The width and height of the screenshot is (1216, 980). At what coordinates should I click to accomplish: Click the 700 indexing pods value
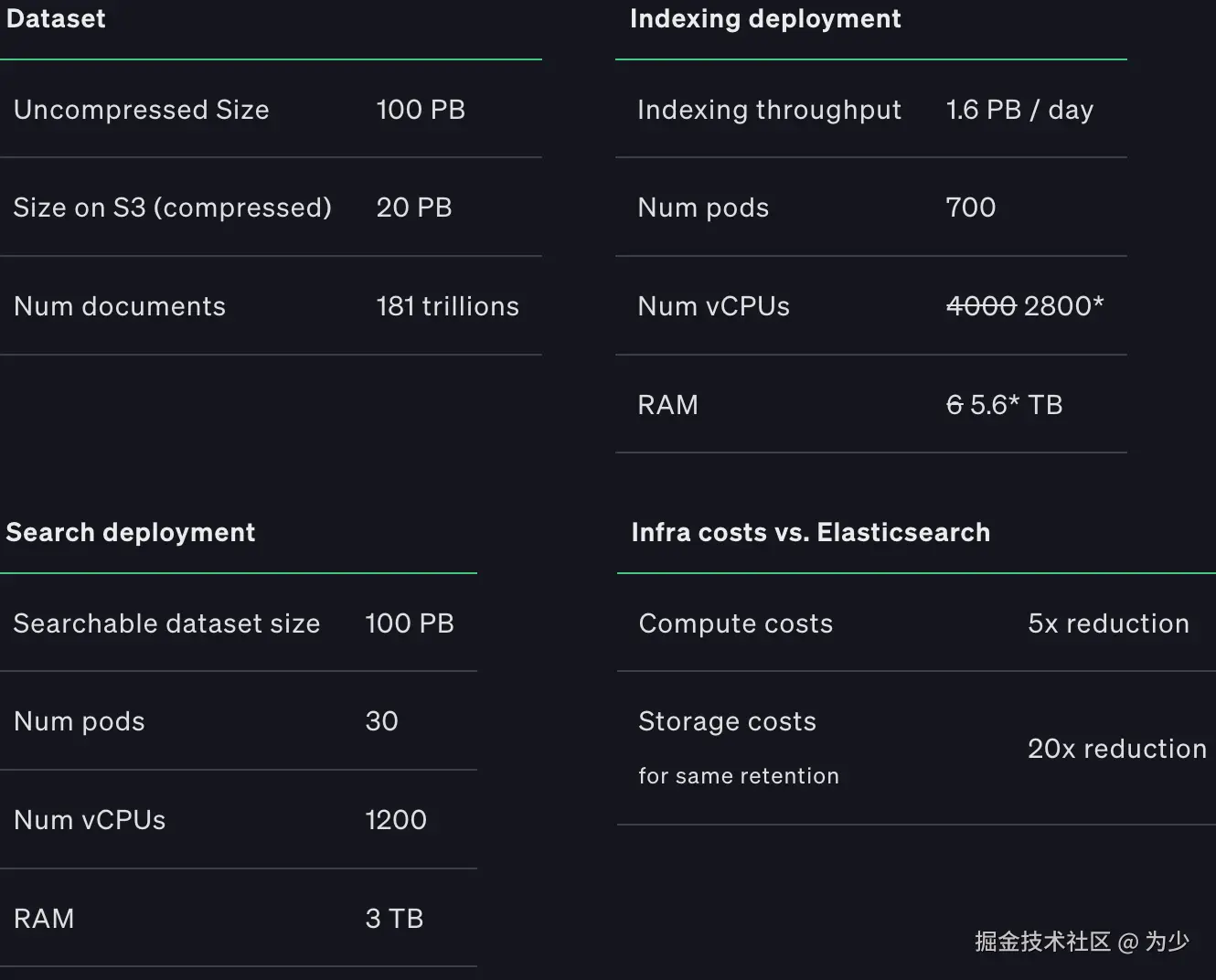(970, 208)
